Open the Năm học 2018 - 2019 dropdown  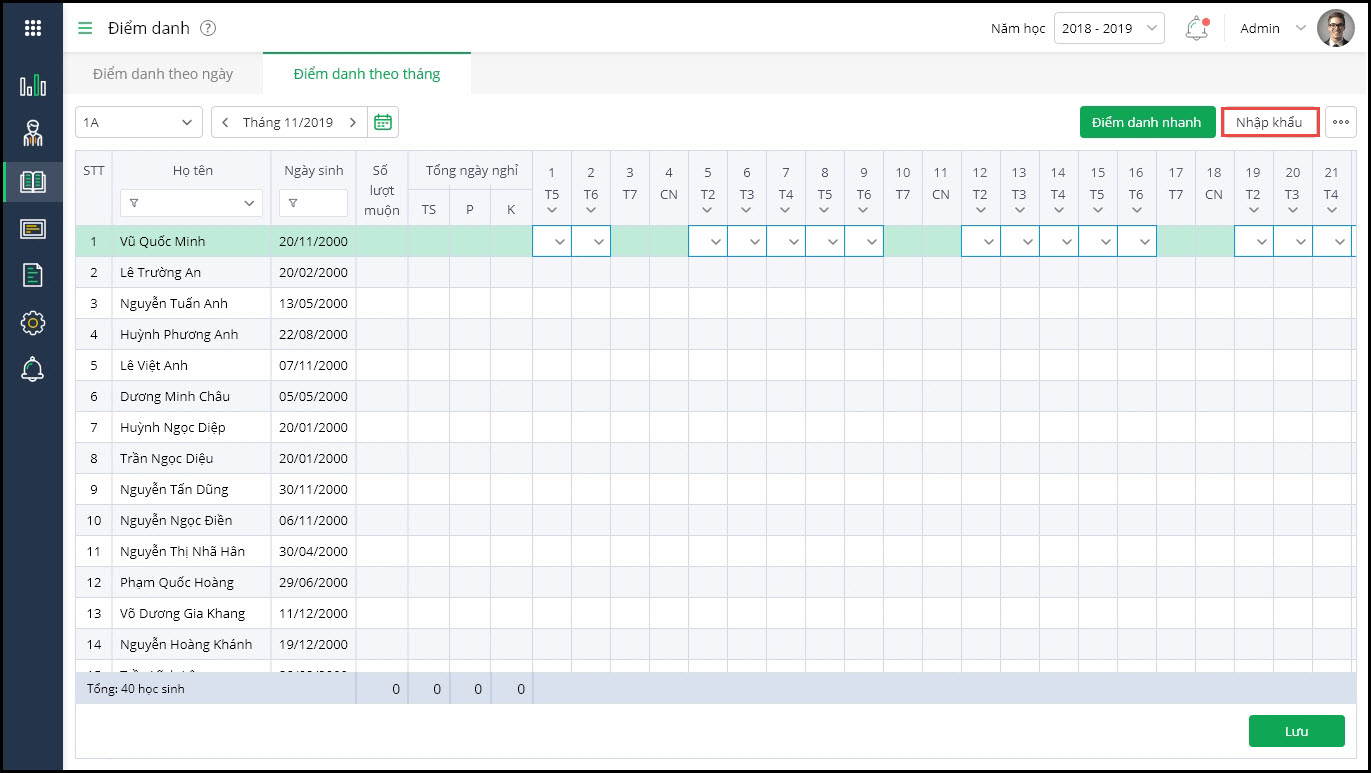tap(1108, 28)
